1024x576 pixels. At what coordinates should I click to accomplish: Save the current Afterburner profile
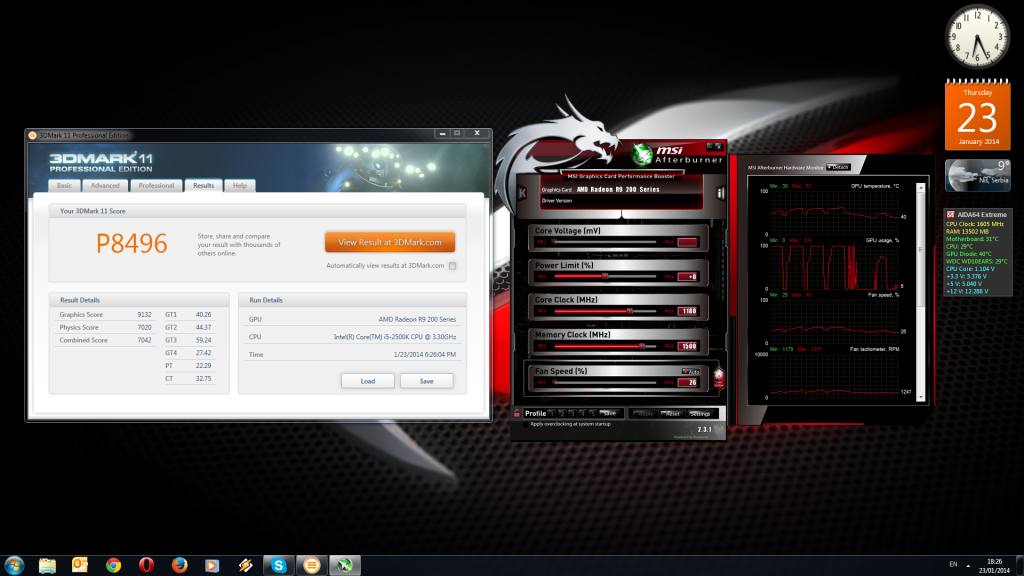[x=609, y=413]
